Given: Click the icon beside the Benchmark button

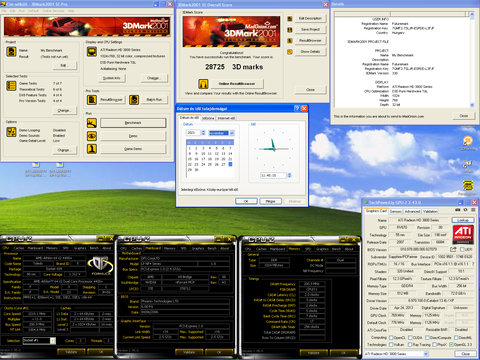Looking at the screenshot, I should pyautogui.click(x=92, y=123).
